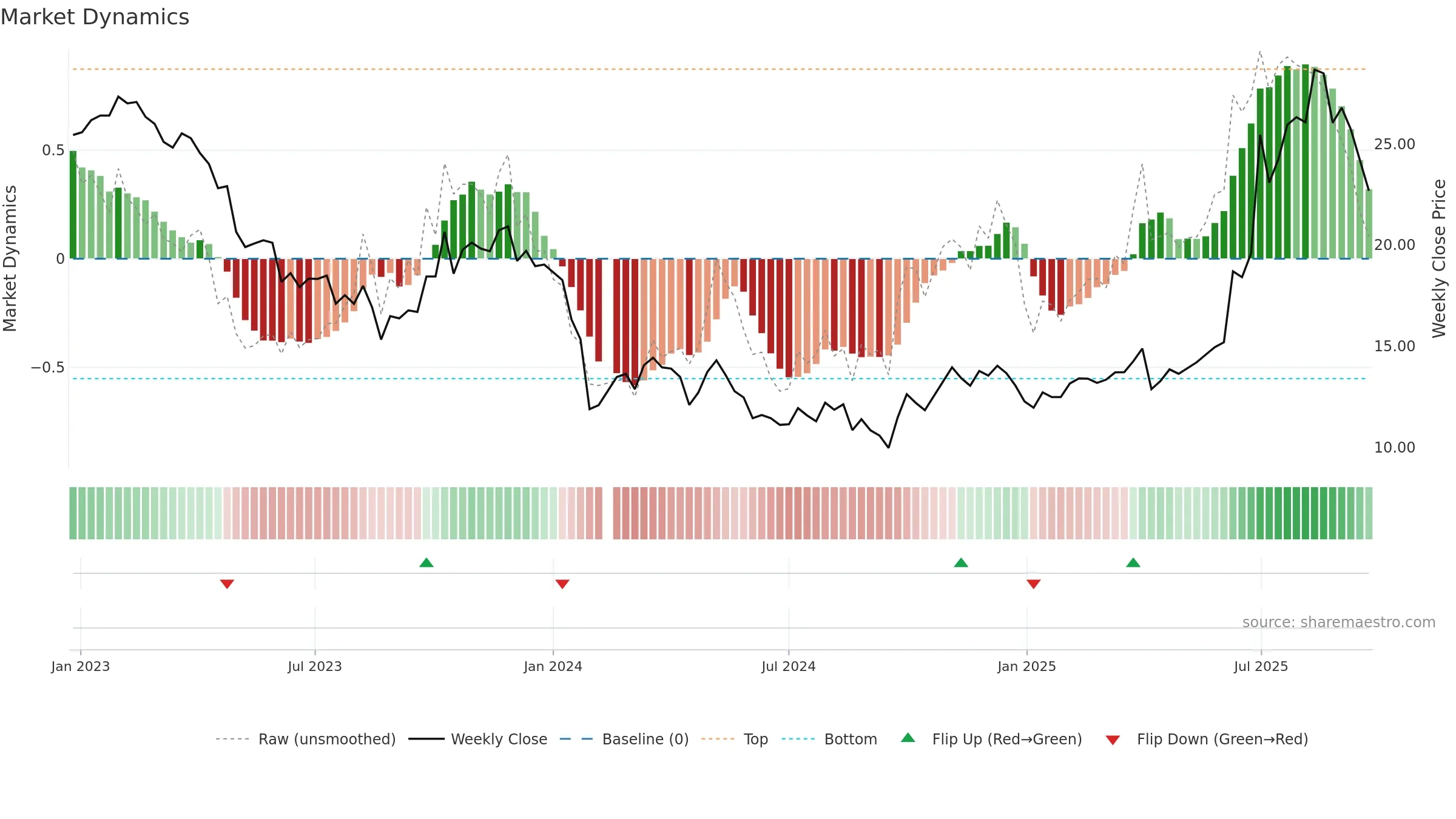Select the green flip-up marker near Oct 2023
Viewport: 1456px width, 819px height.
426,562
